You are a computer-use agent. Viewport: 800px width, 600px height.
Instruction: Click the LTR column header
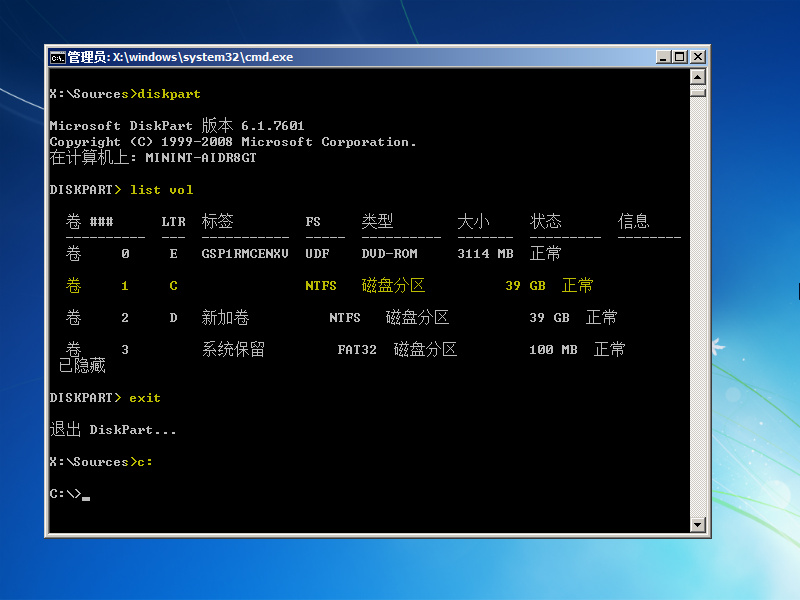pyautogui.click(x=173, y=221)
